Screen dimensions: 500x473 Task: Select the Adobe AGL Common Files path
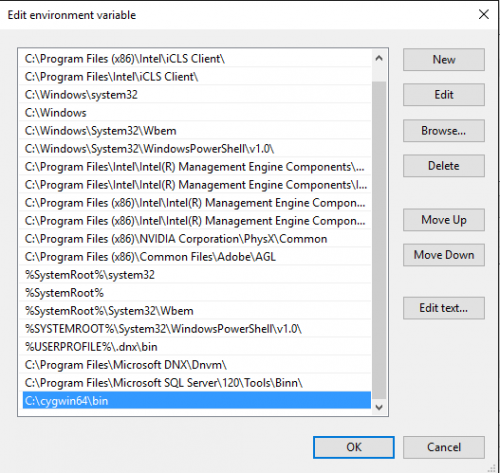click(x=197, y=257)
